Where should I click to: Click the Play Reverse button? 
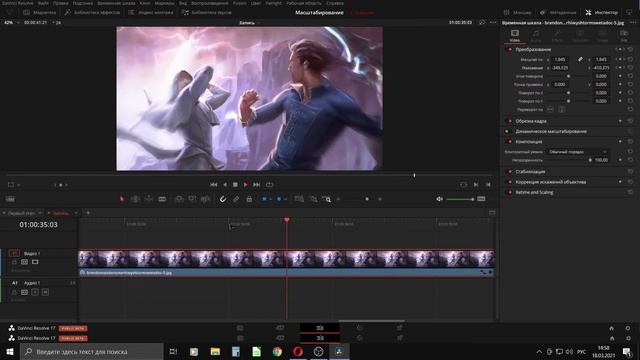[x=224, y=184]
